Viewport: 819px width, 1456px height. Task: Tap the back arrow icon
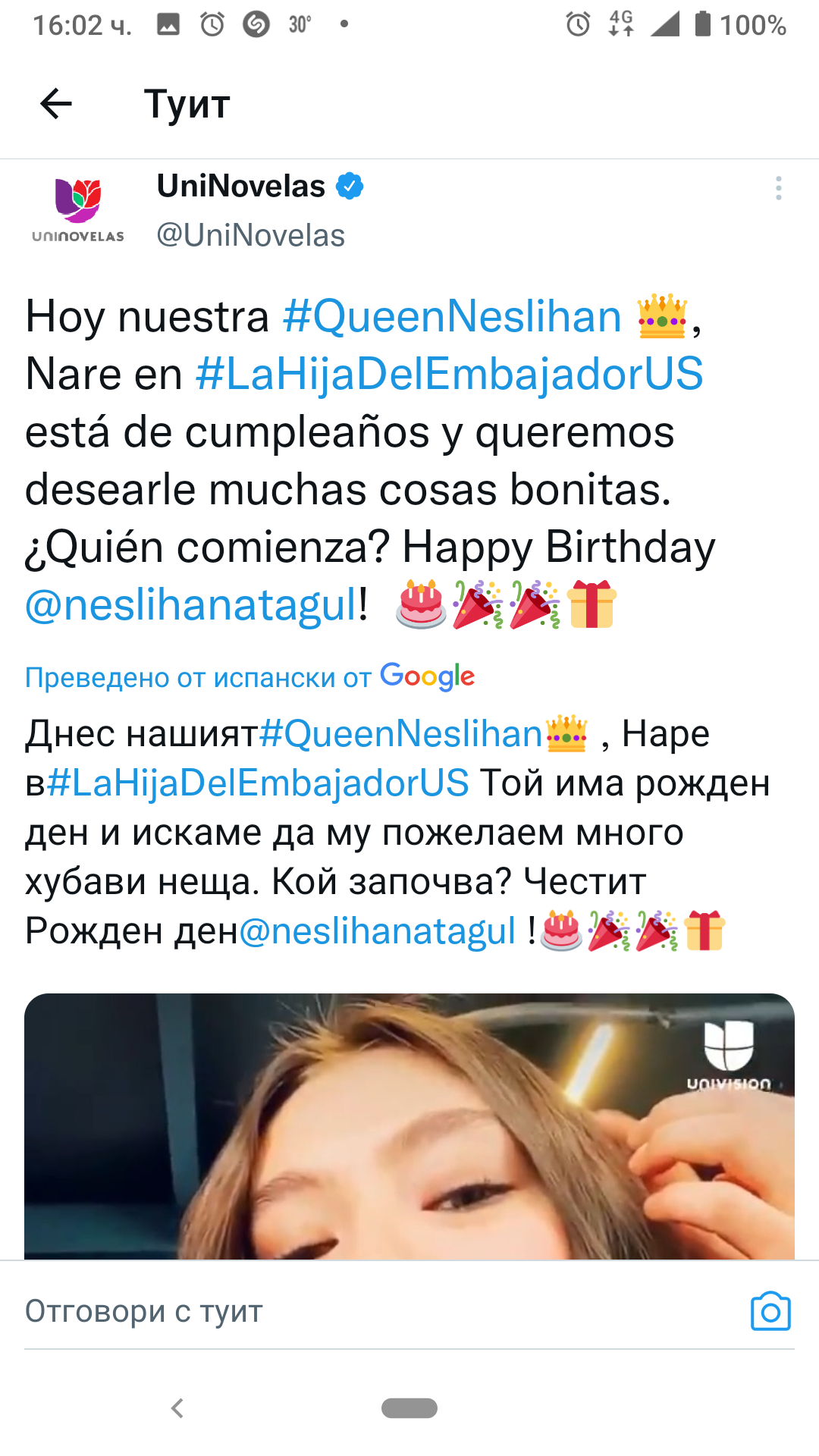[56, 104]
